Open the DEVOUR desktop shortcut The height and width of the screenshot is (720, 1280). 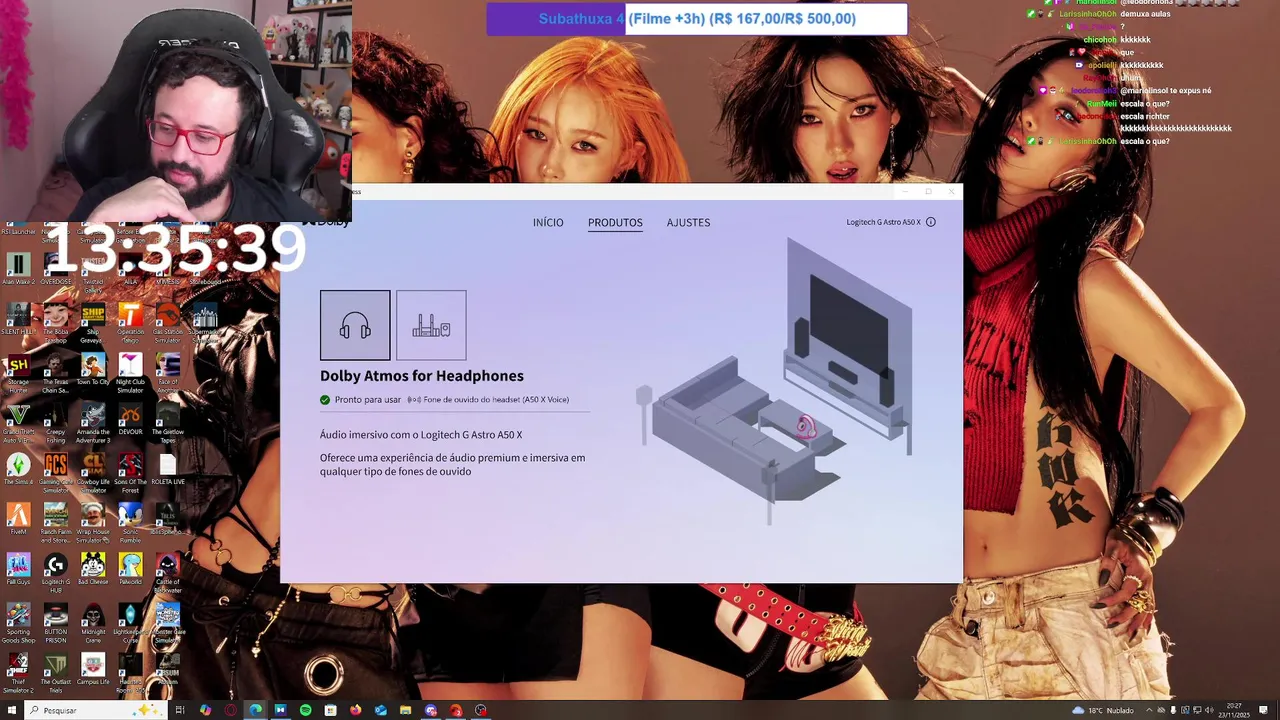point(131,419)
